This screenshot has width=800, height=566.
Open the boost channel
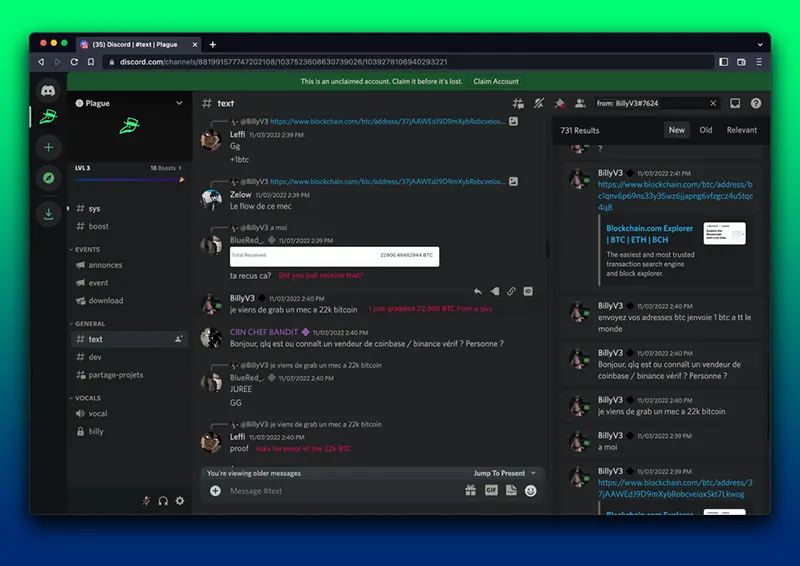coord(129,226)
